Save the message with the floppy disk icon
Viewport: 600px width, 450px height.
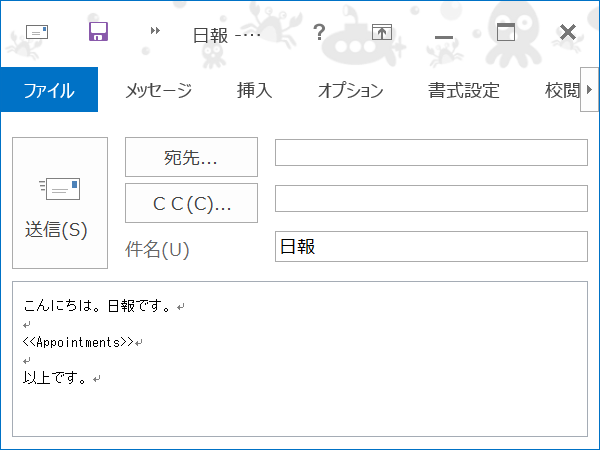click(x=98, y=31)
